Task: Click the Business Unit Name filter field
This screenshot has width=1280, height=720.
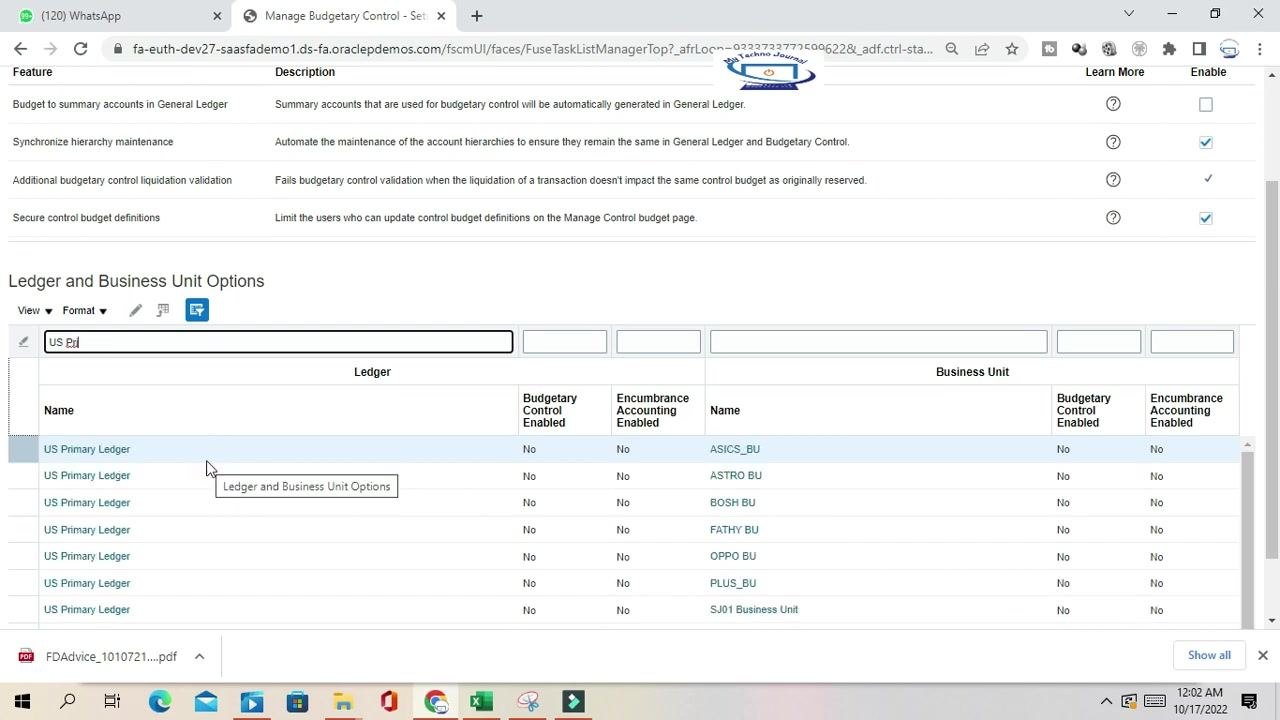Action: [x=878, y=342]
